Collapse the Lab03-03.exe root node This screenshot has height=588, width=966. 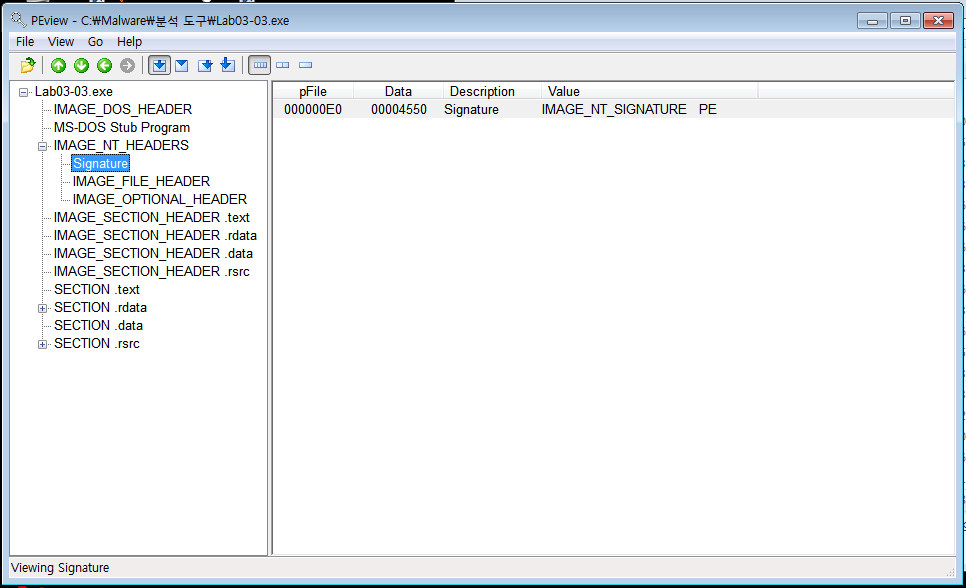pos(23,92)
